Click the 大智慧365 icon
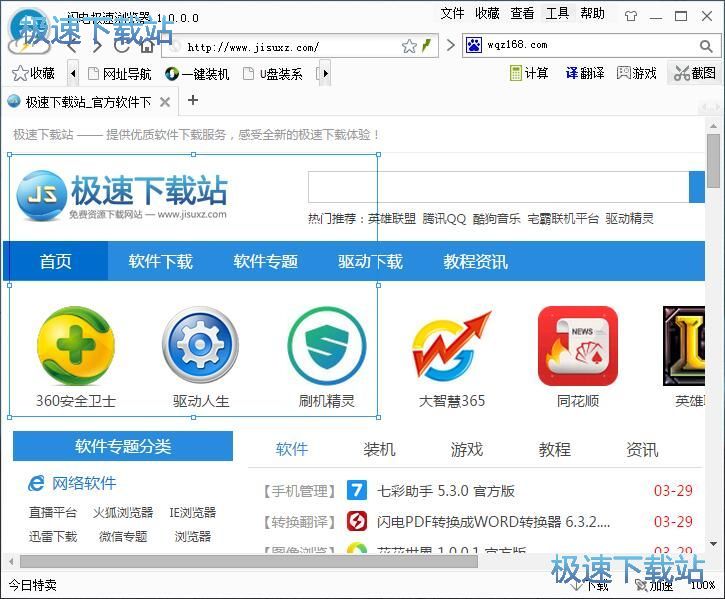 pyautogui.click(x=452, y=346)
